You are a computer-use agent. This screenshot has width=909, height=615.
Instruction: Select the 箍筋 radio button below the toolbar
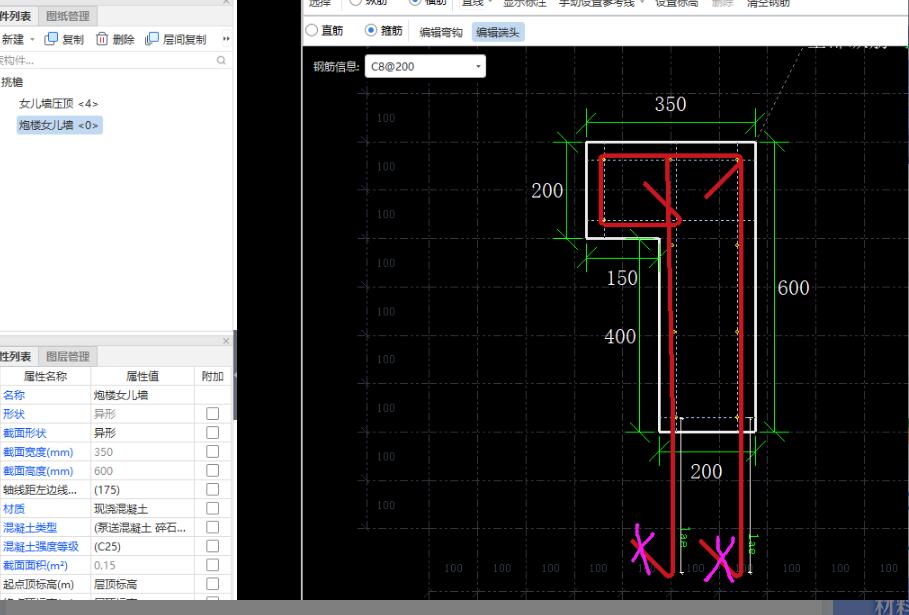pyautogui.click(x=371, y=30)
